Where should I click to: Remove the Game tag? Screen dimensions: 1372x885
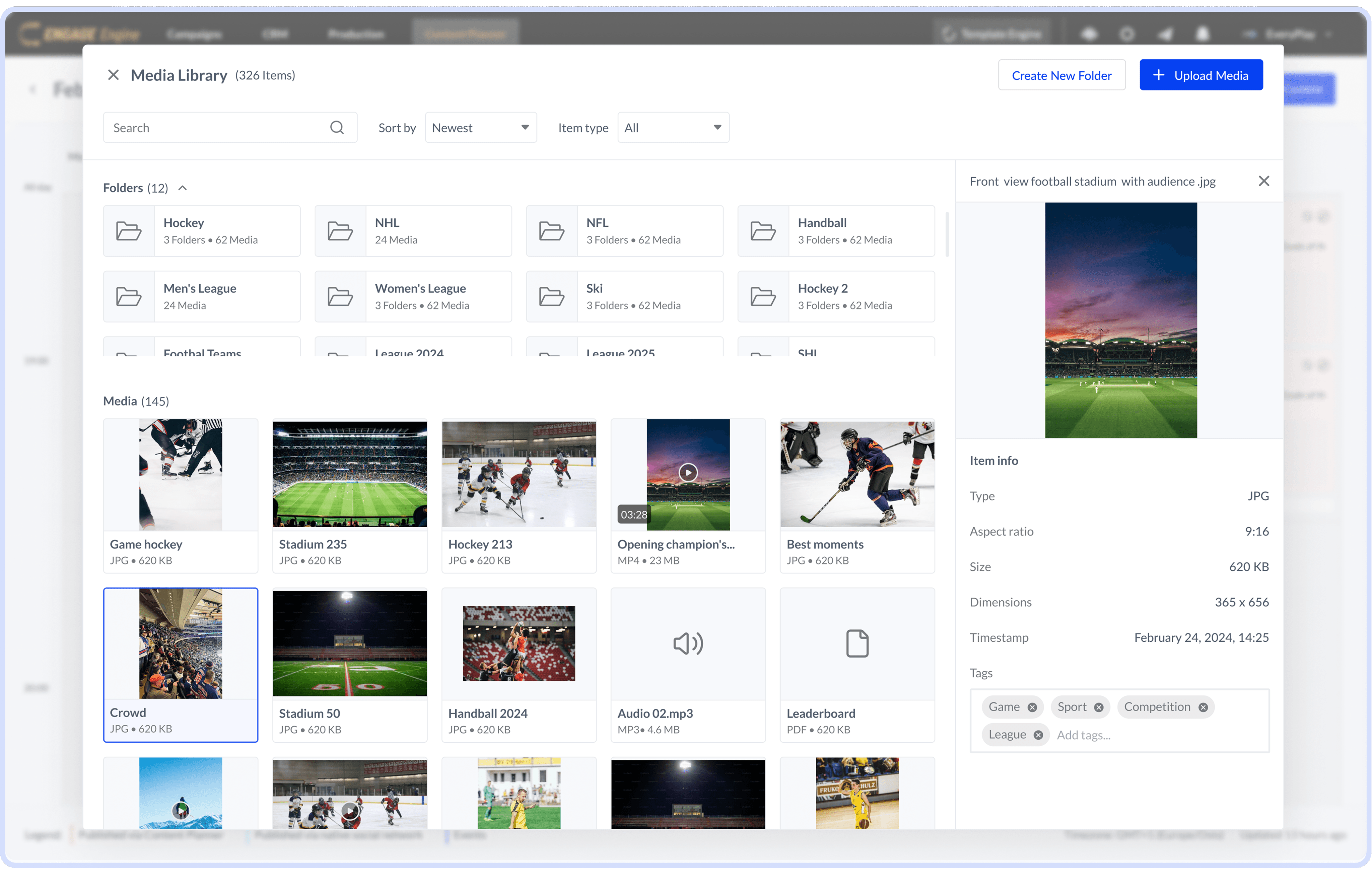coord(1032,707)
